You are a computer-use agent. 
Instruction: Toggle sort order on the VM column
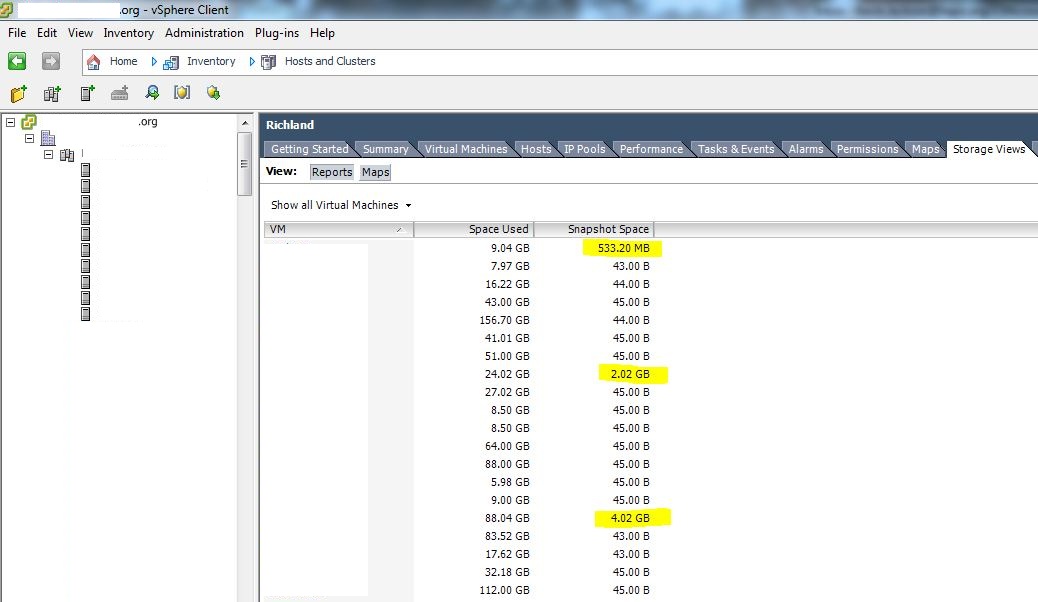(338, 229)
